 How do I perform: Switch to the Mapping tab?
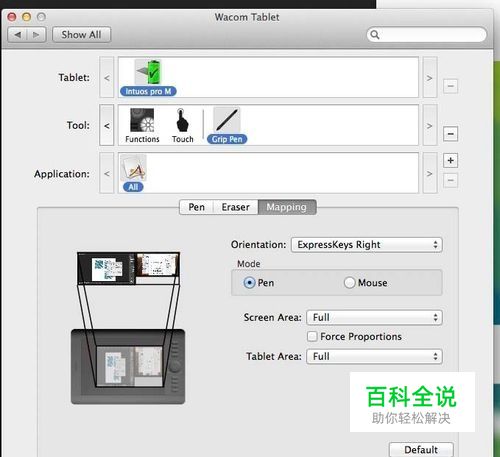pyautogui.click(x=287, y=207)
